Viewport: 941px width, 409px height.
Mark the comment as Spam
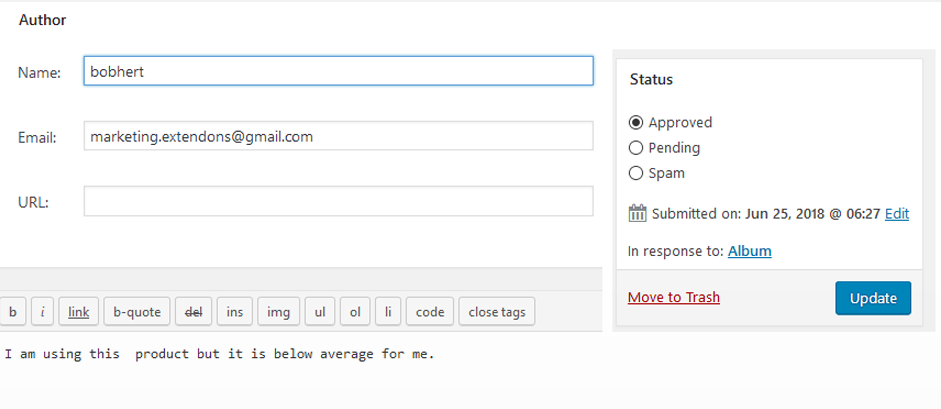636,173
